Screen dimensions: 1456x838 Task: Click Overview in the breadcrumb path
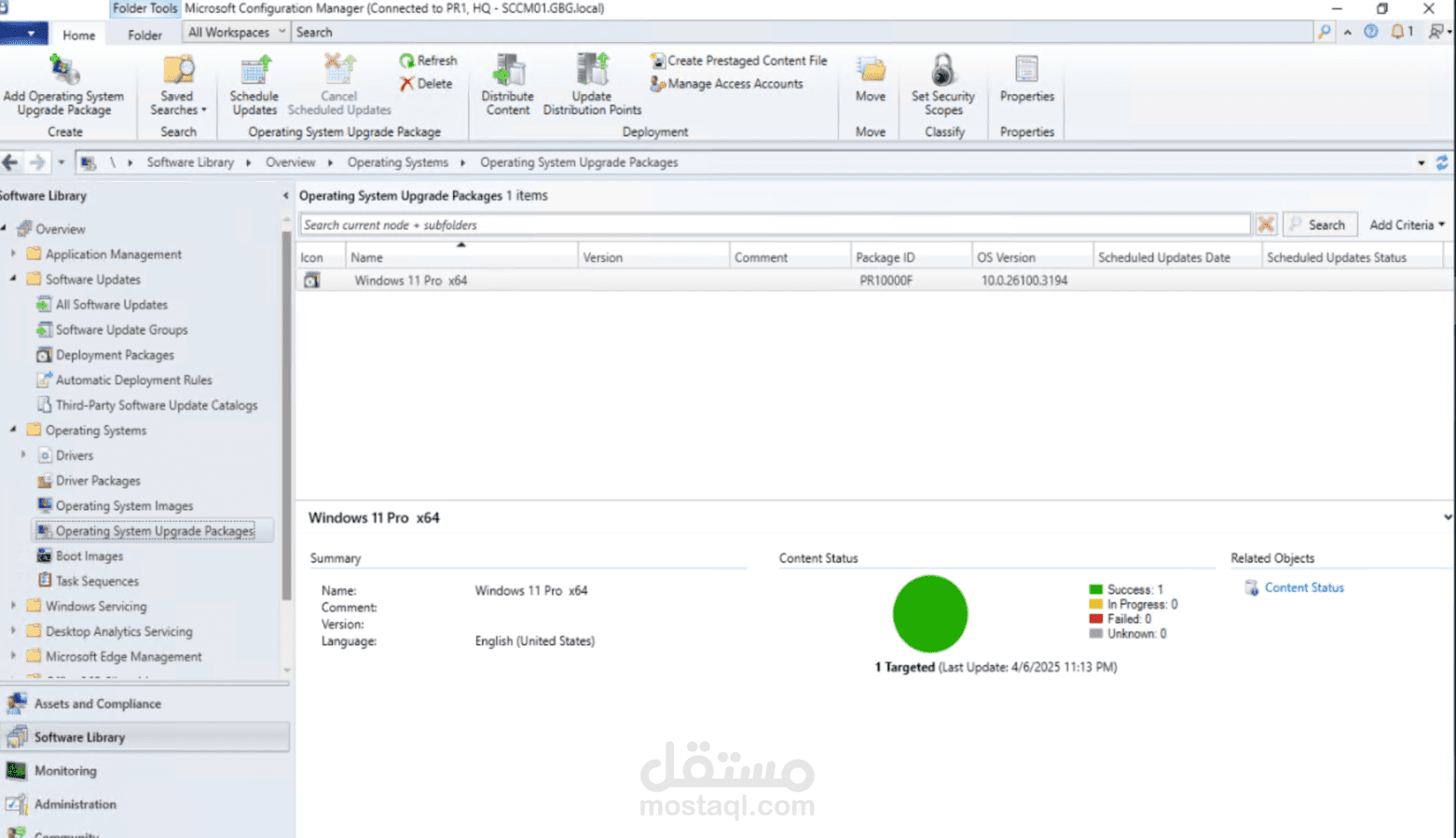coord(291,162)
